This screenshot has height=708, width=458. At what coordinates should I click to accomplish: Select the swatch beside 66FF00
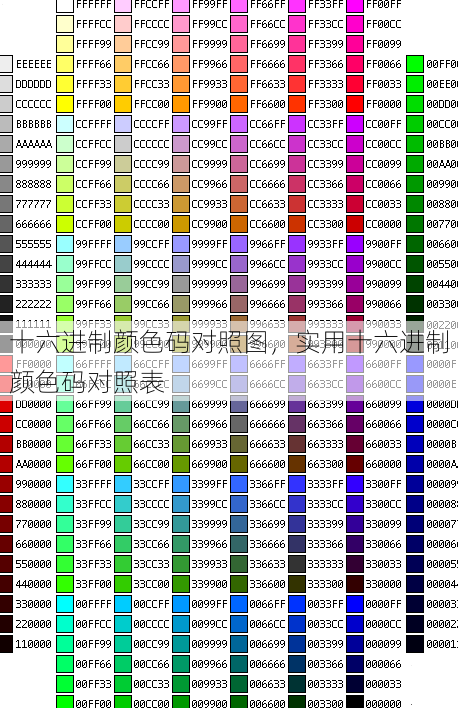pyautogui.click(x=65, y=464)
